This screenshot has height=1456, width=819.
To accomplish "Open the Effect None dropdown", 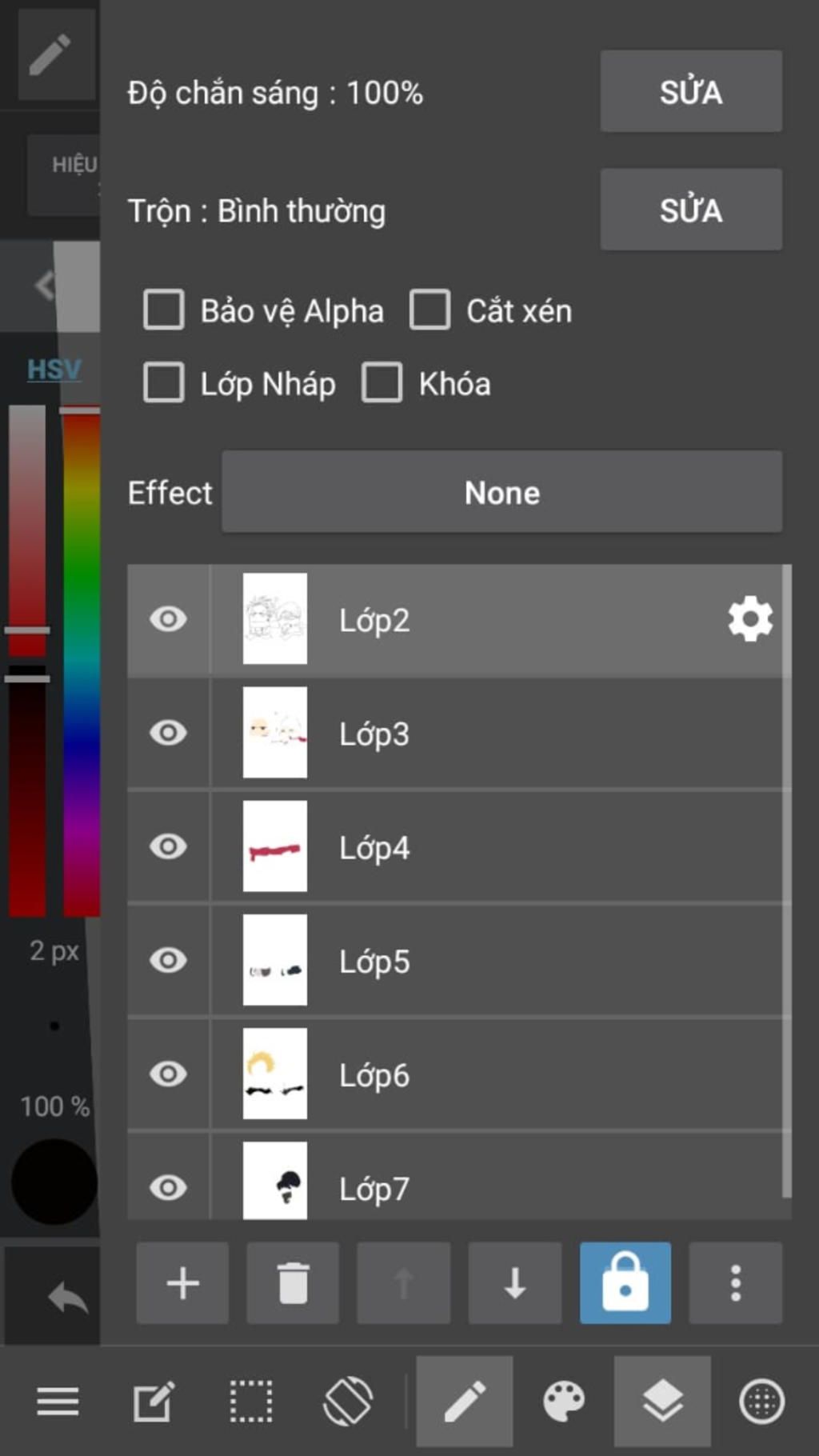I will (502, 492).
